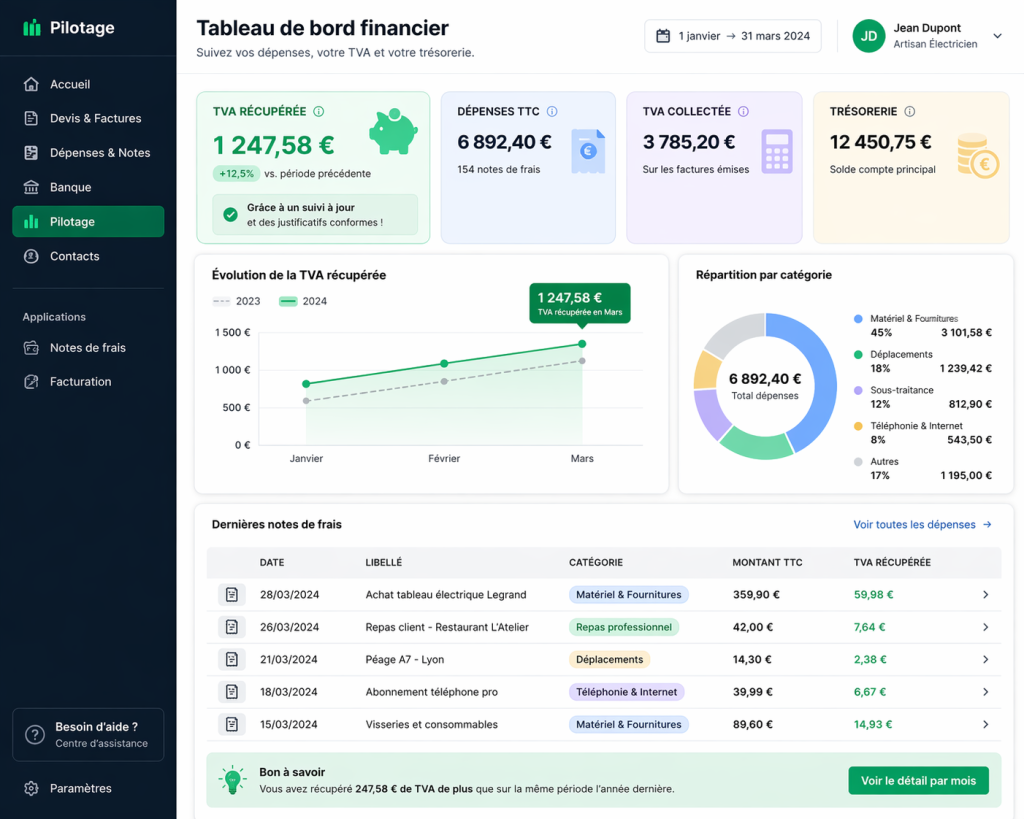Go to Accueil in the sidebar
1024x819 pixels.
(88, 84)
